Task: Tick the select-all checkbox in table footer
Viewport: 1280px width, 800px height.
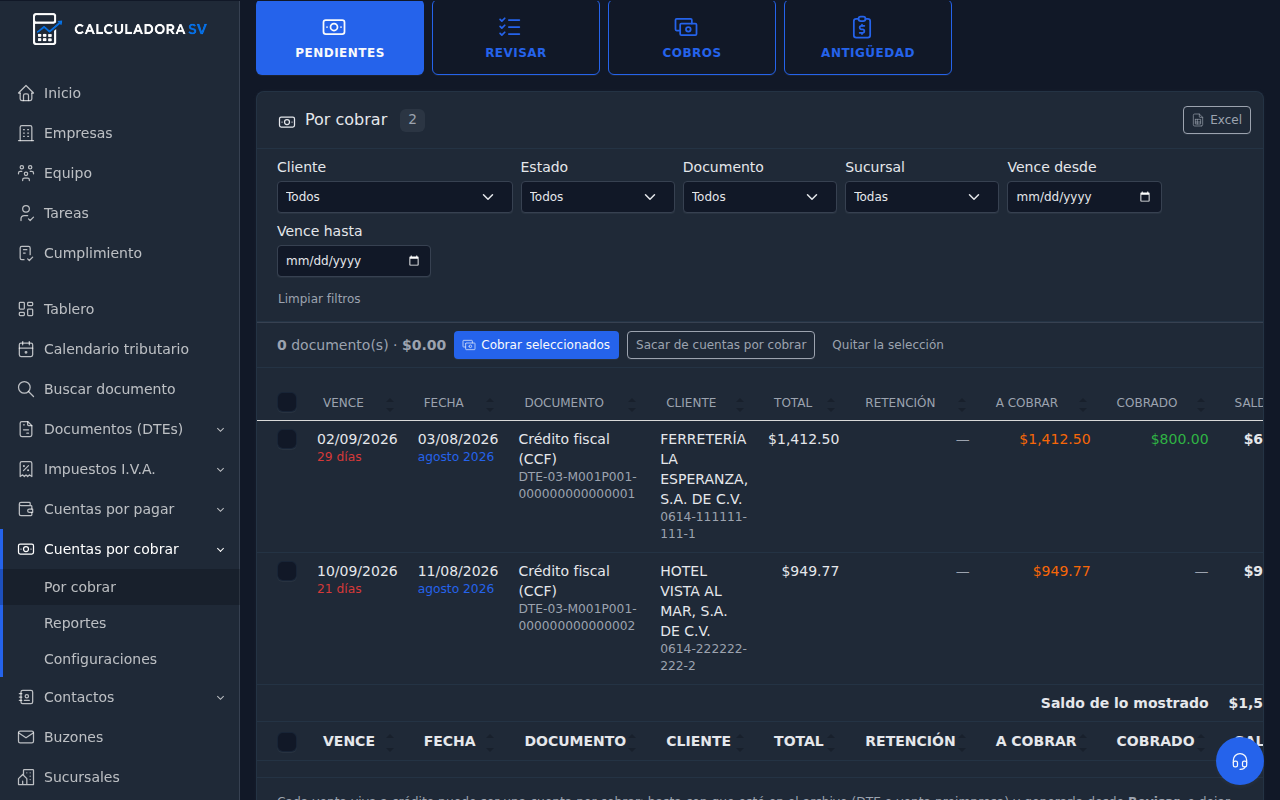Action: (x=287, y=741)
